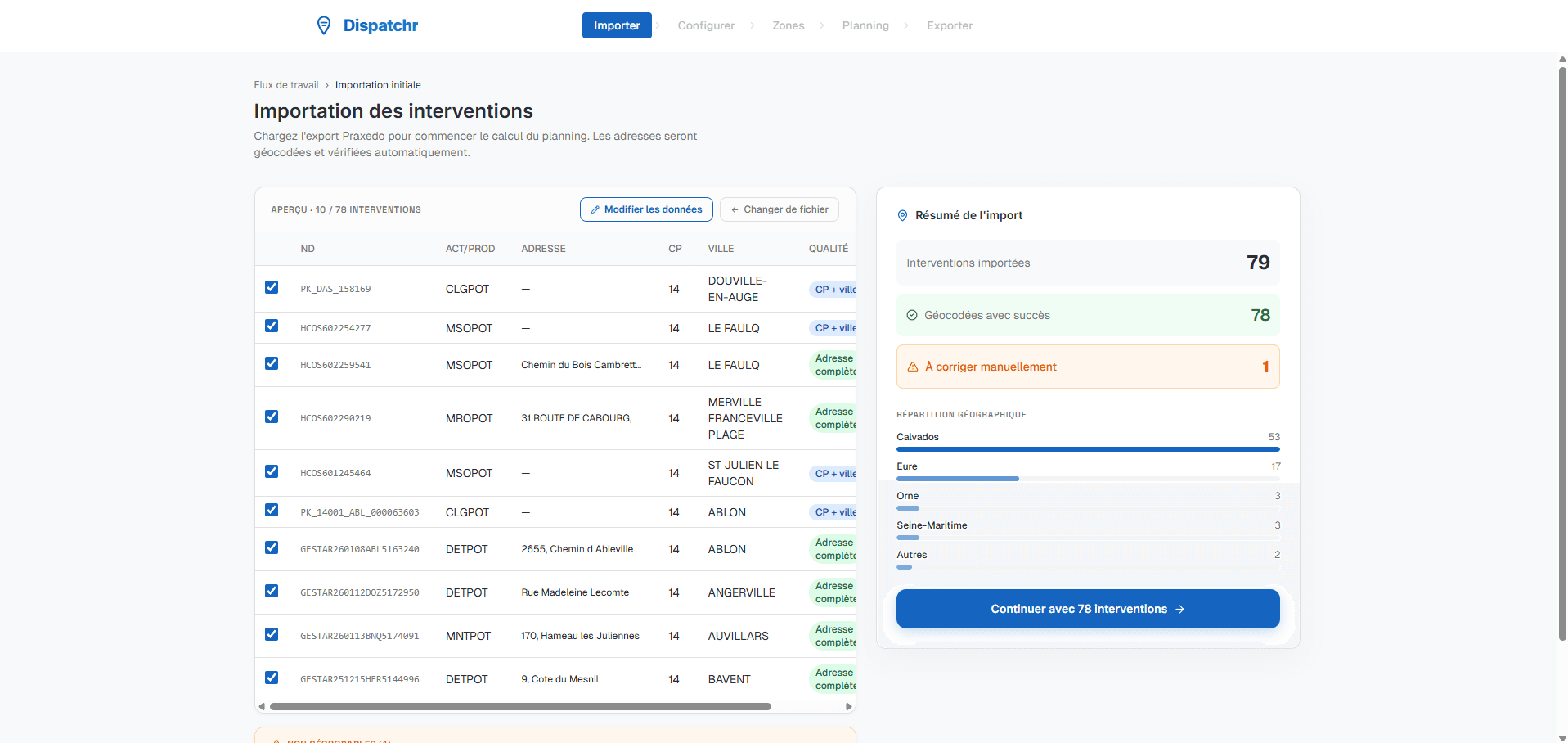Open the Configurer step
The width and height of the screenshot is (1568, 743).
point(705,25)
